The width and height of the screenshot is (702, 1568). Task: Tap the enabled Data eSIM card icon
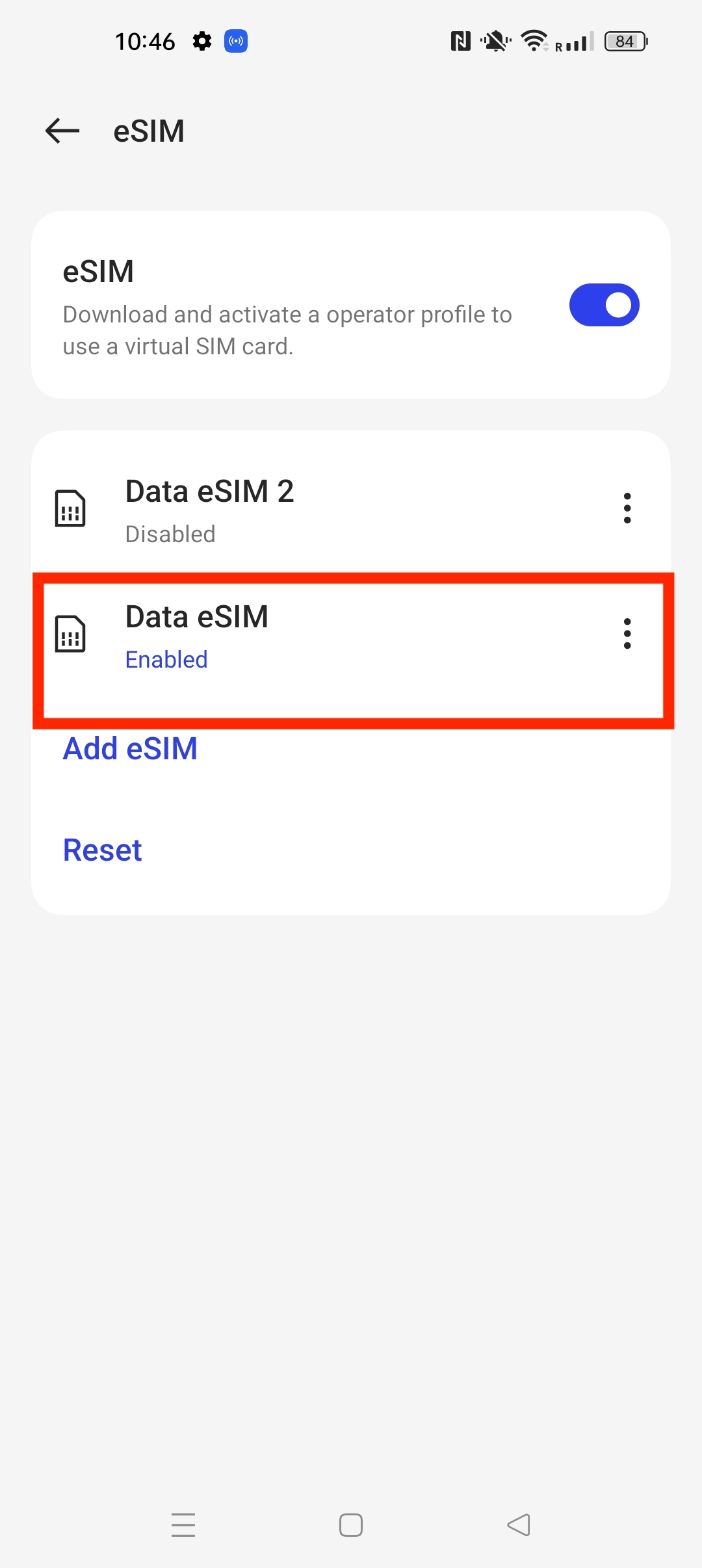70,634
